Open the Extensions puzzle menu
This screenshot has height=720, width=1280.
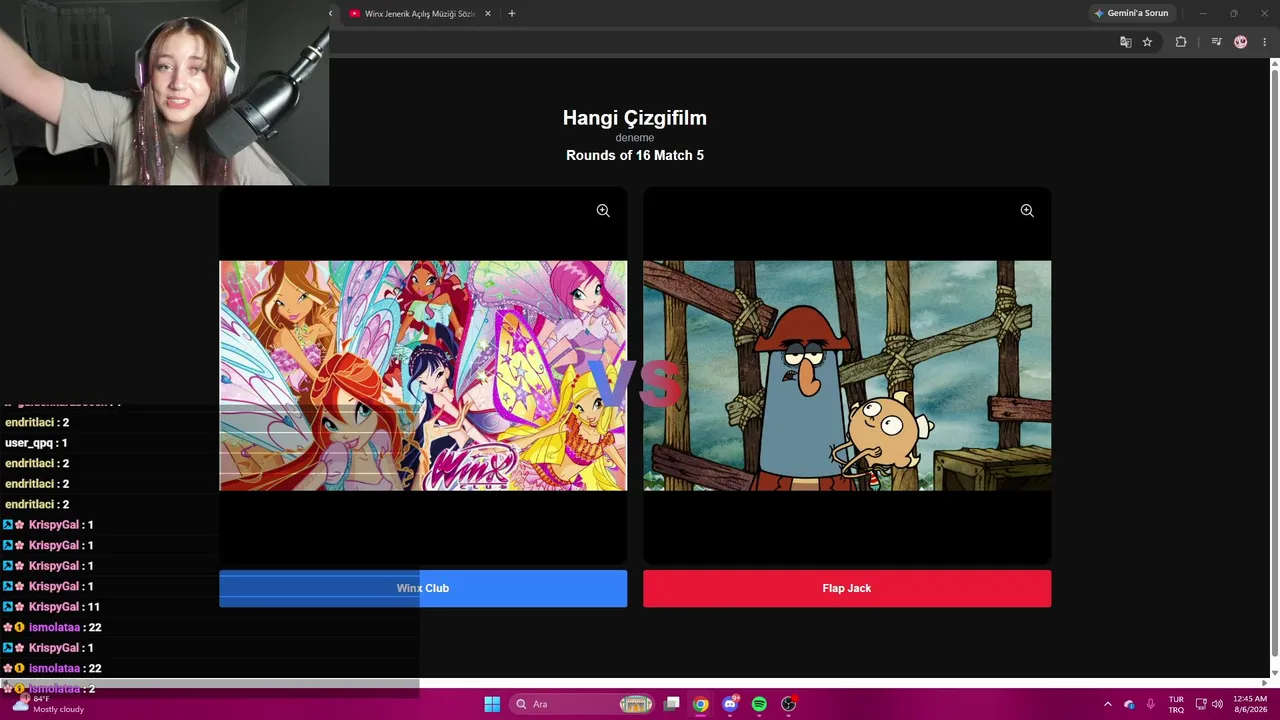tap(1181, 42)
